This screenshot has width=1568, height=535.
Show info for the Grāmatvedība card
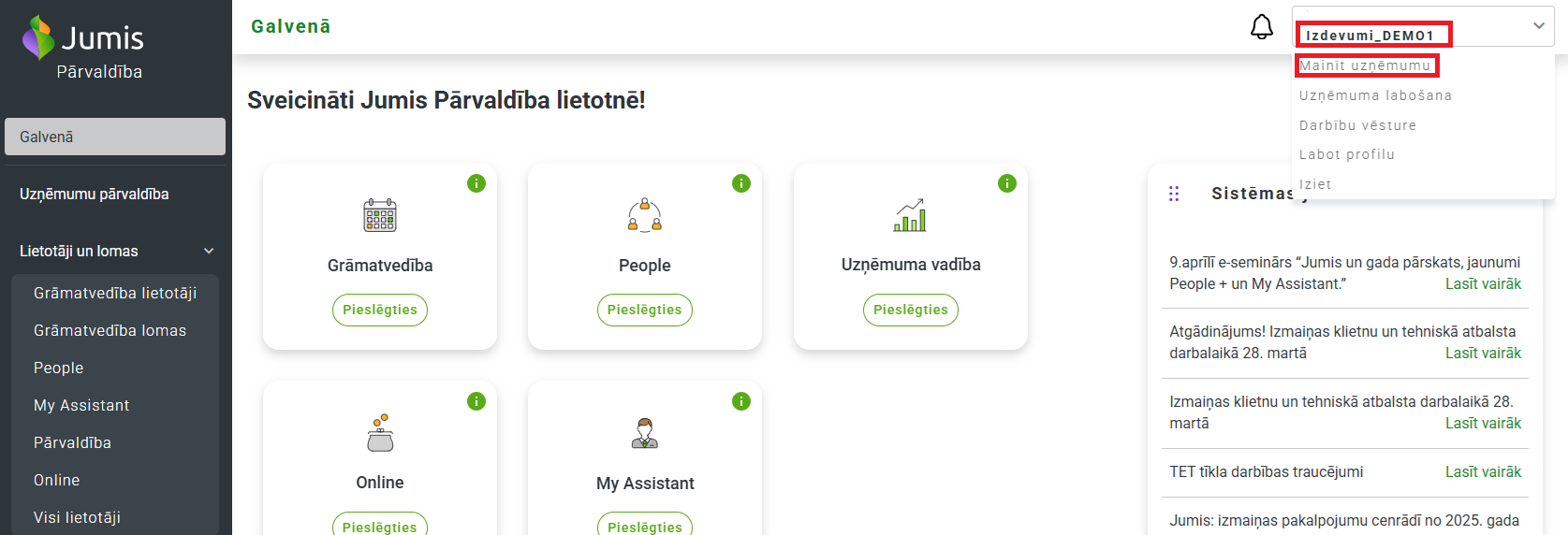tap(476, 183)
